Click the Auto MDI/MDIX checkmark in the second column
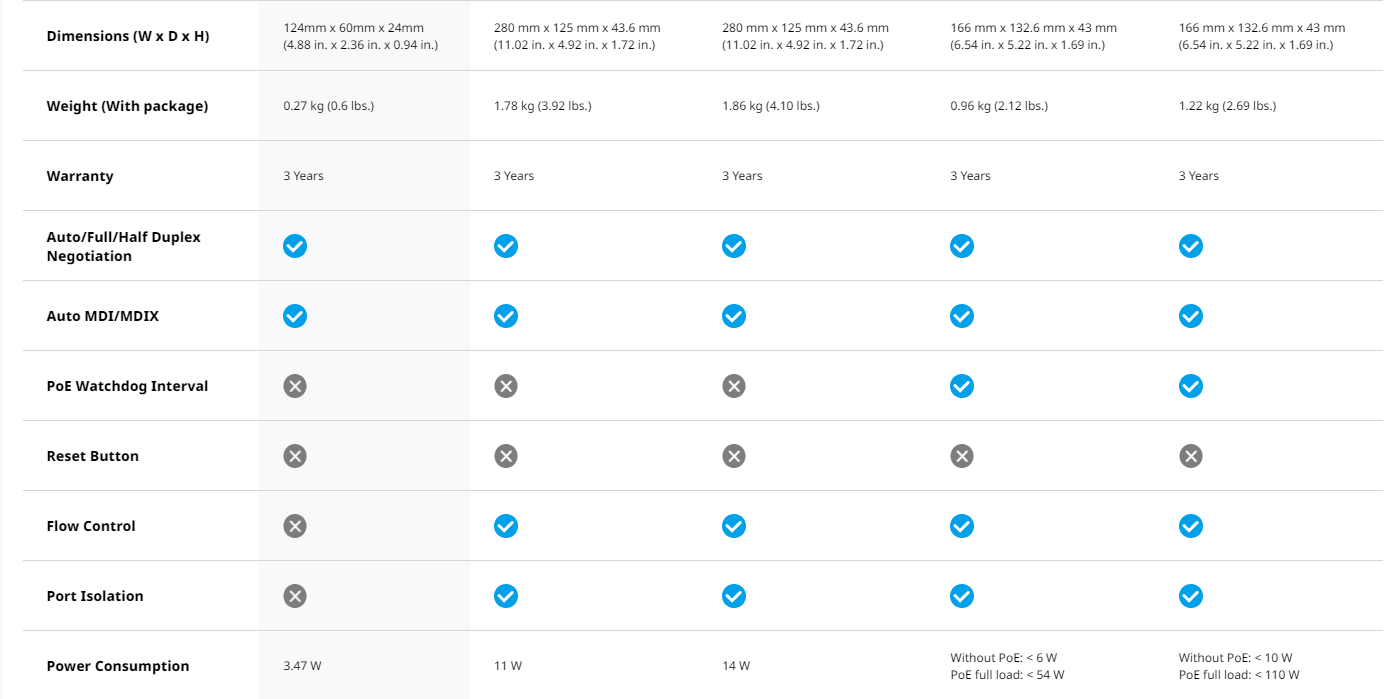 click(x=506, y=316)
